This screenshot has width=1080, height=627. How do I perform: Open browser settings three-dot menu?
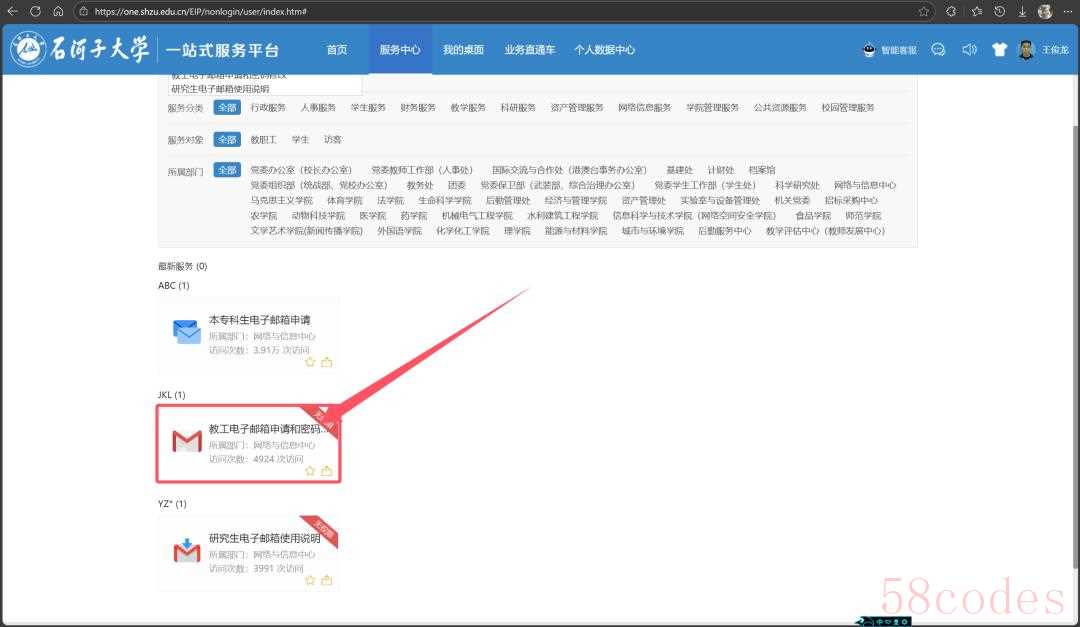(1065, 11)
